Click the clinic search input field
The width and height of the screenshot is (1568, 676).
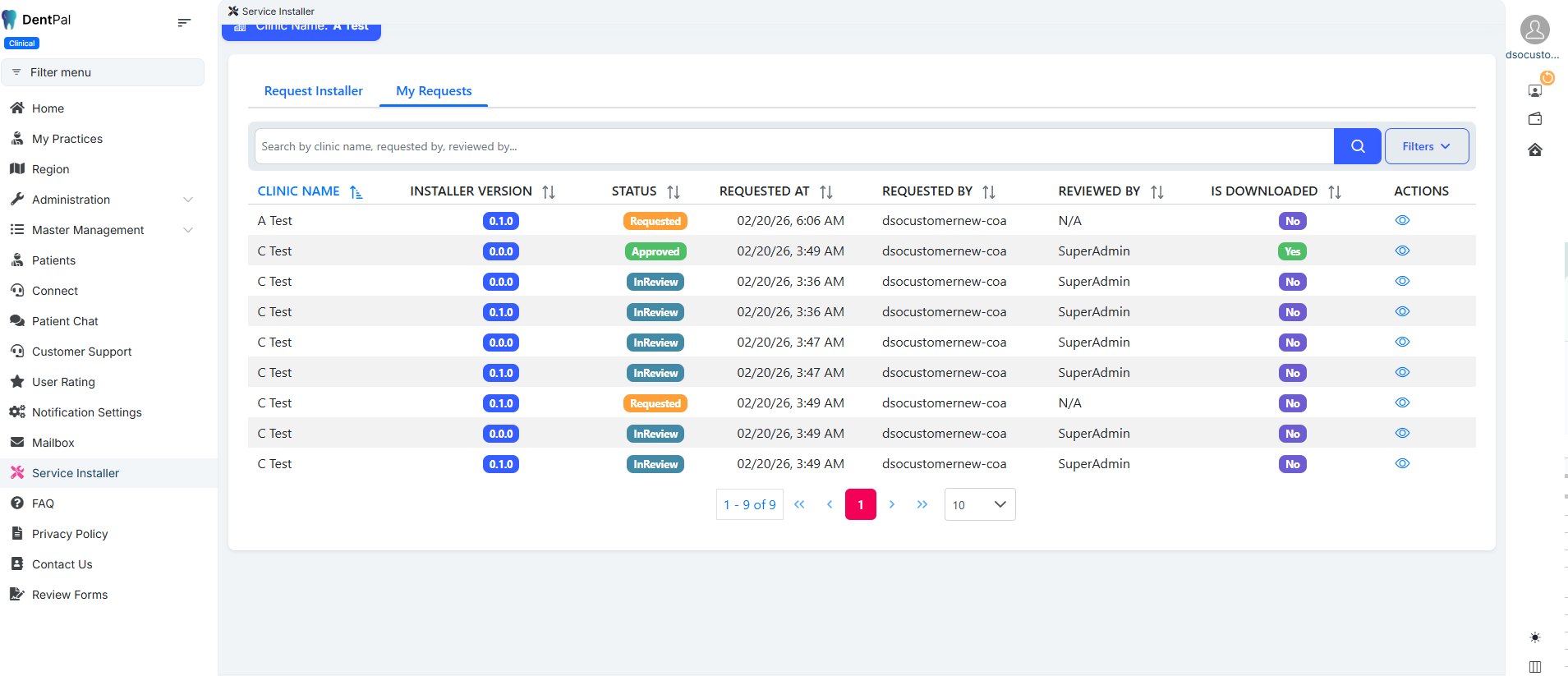point(793,146)
